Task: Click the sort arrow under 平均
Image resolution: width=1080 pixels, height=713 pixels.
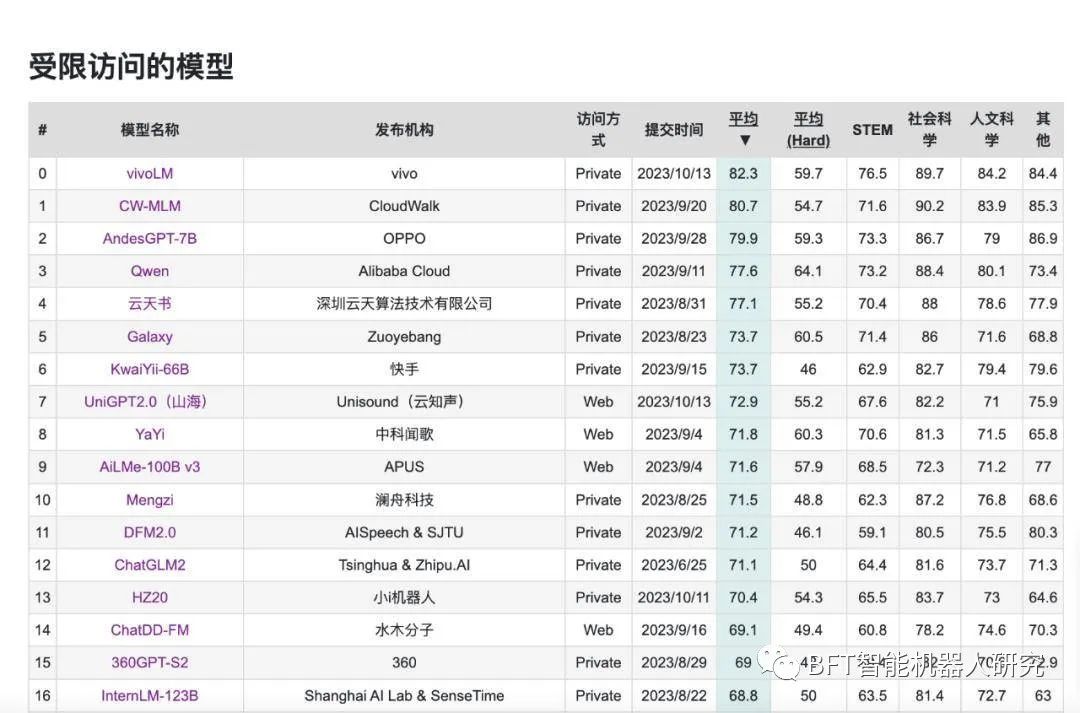Action: [x=745, y=141]
